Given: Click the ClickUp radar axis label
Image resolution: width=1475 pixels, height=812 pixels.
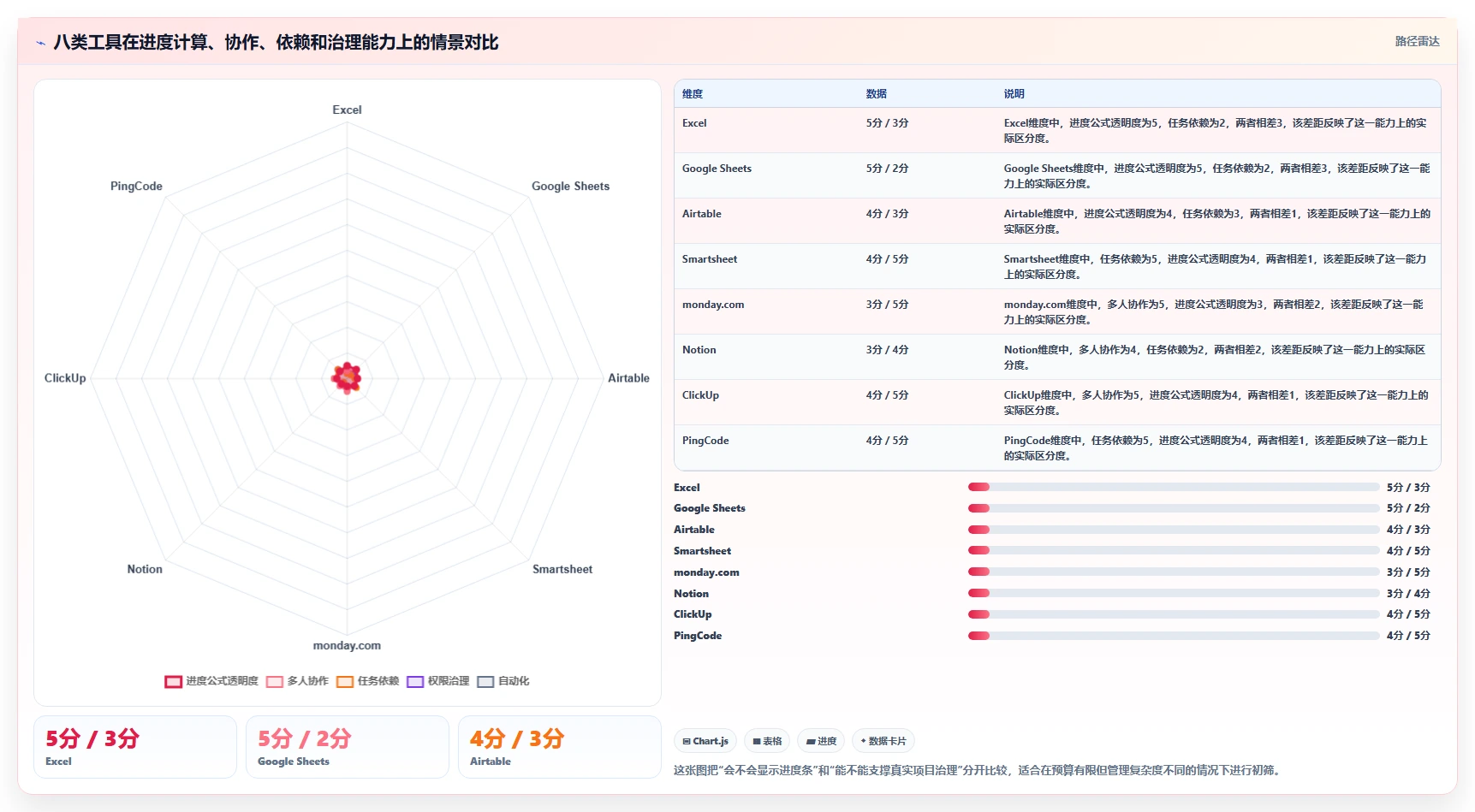Looking at the screenshot, I should [x=65, y=377].
